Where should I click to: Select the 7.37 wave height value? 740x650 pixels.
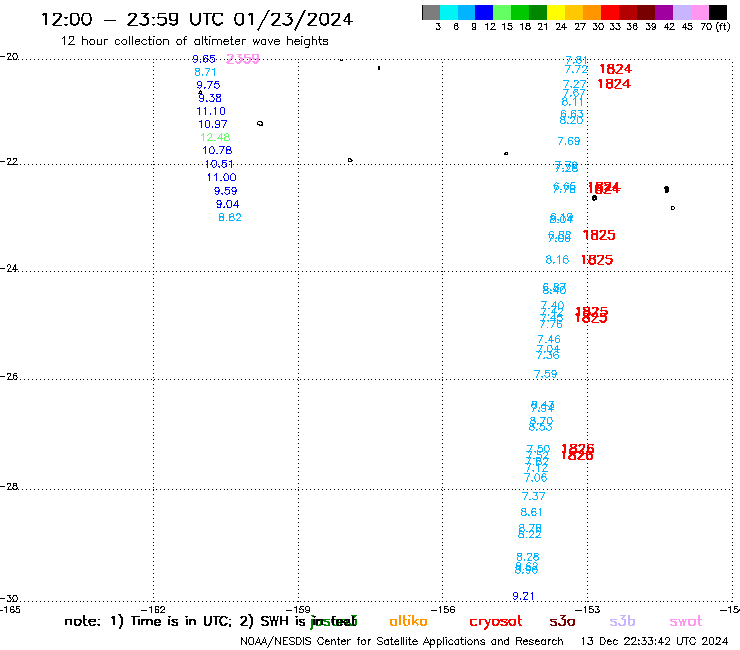click(x=533, y=496)
